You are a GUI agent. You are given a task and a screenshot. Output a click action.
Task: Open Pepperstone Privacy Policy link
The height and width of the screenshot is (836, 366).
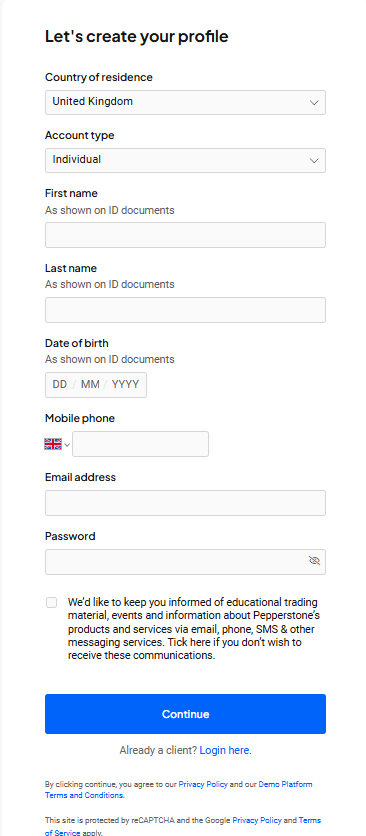tap(203, 784)
